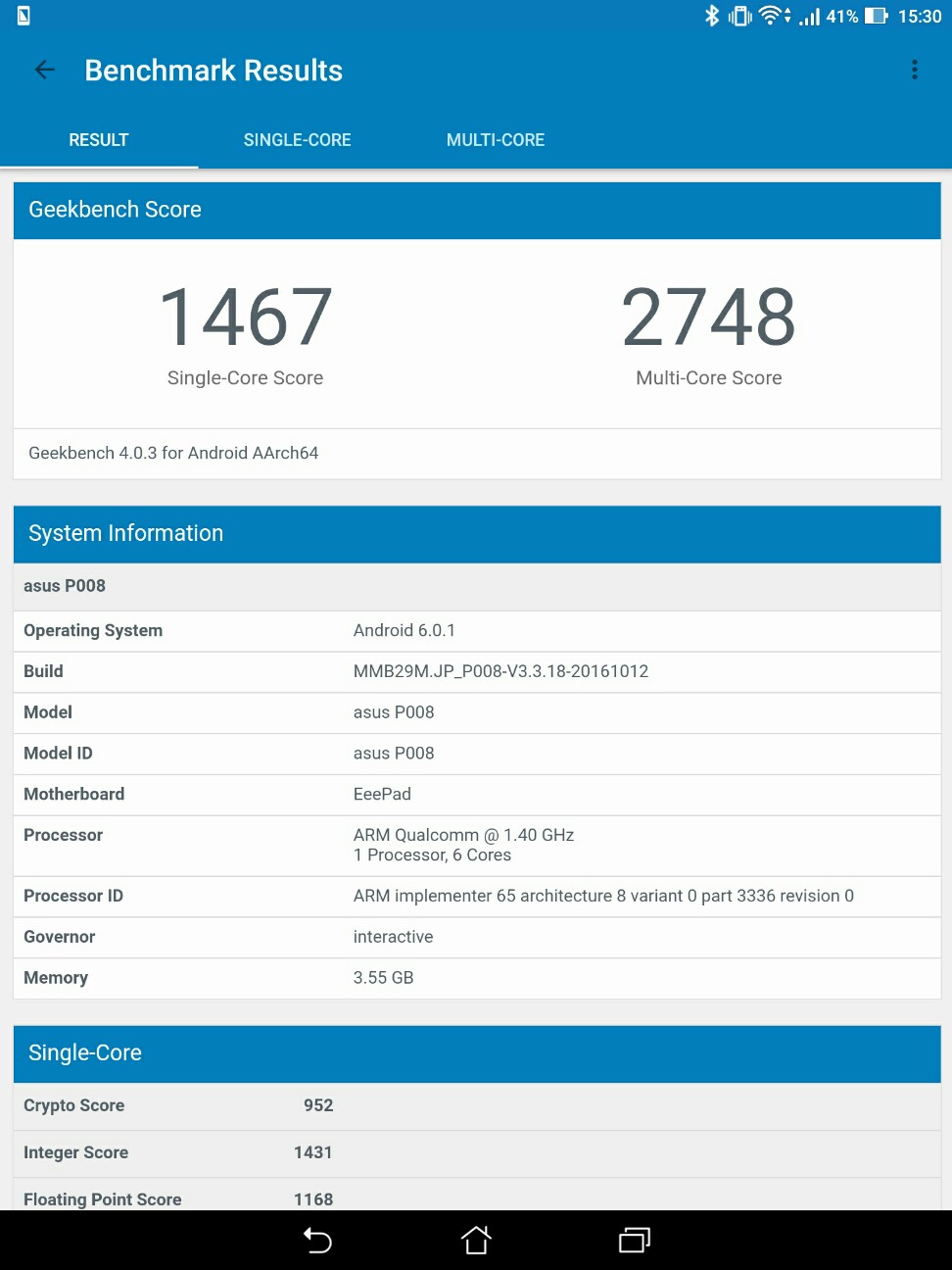The image size is (952, 1270).
Task: Tap the Motherboard label
Action: coord(74,795)
